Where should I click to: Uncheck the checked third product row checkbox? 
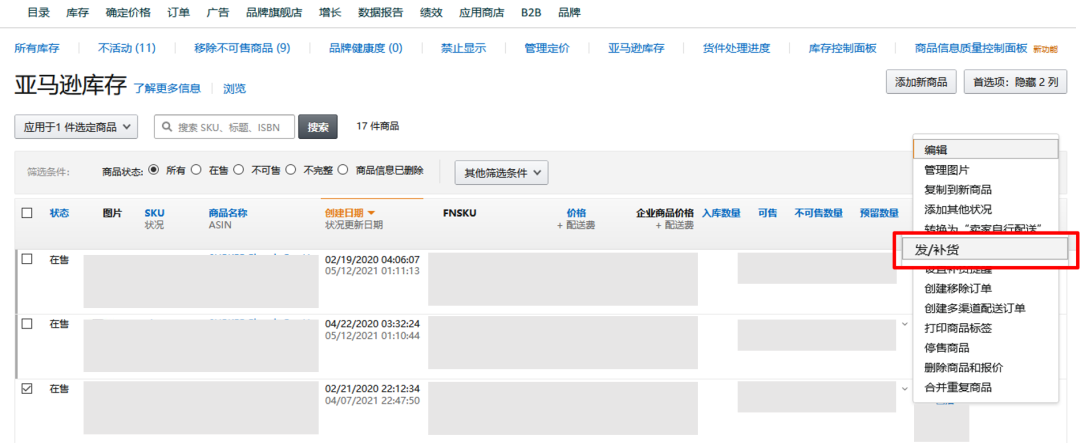point(27,389)
